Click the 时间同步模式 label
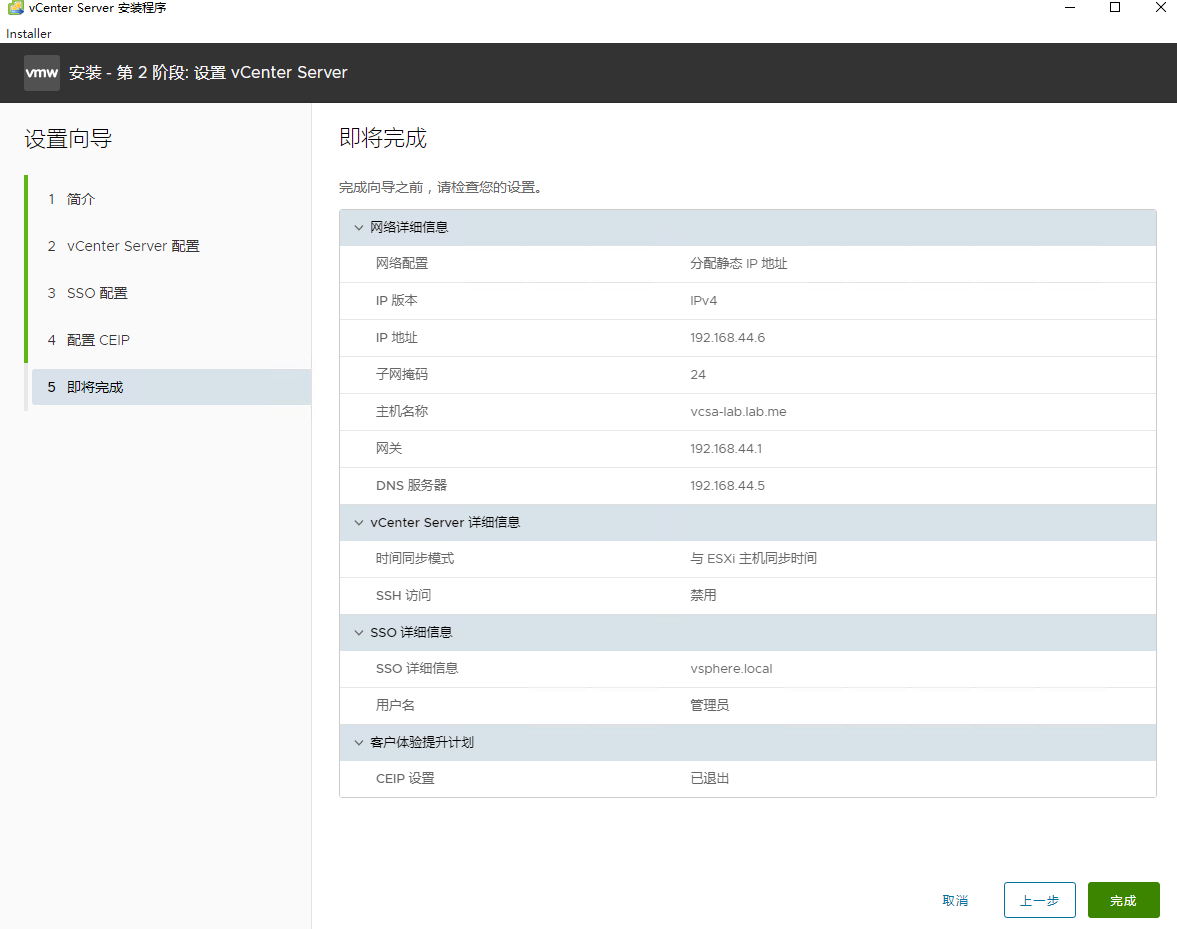 tap(415, 558)
